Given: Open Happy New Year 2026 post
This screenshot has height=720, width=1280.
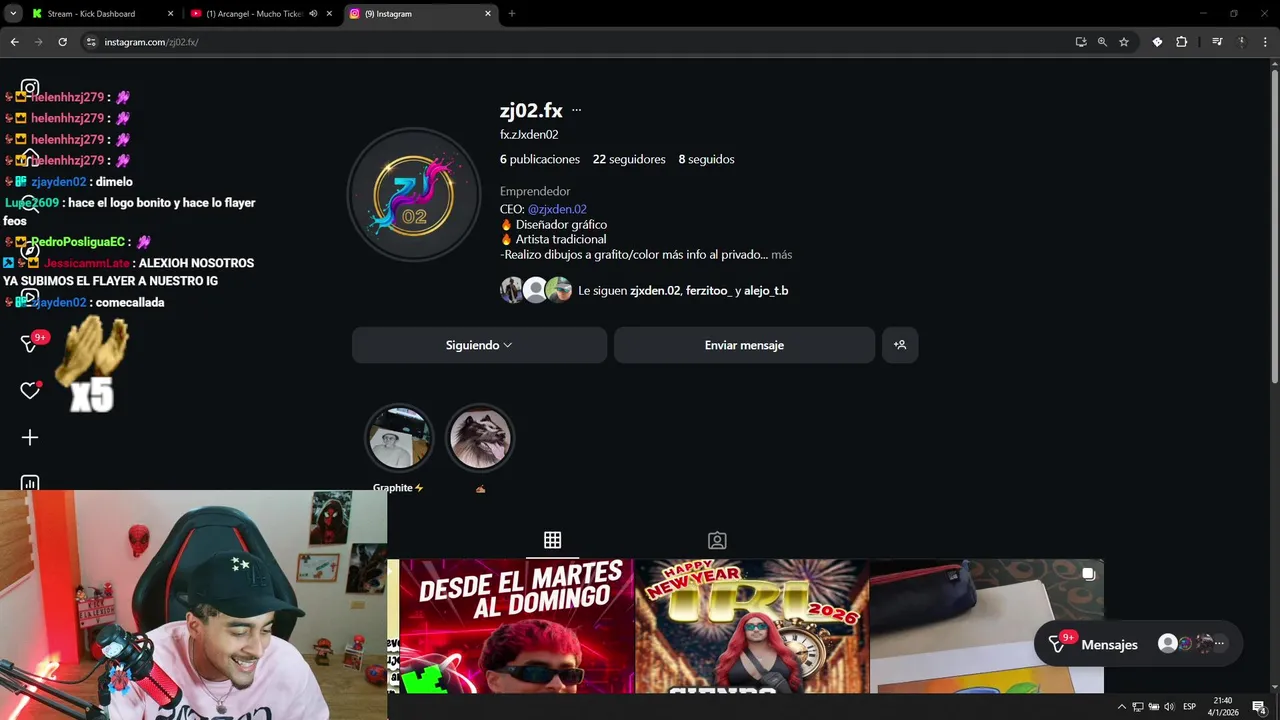Looking at the screenshot, I should click(x=752, y=626).
